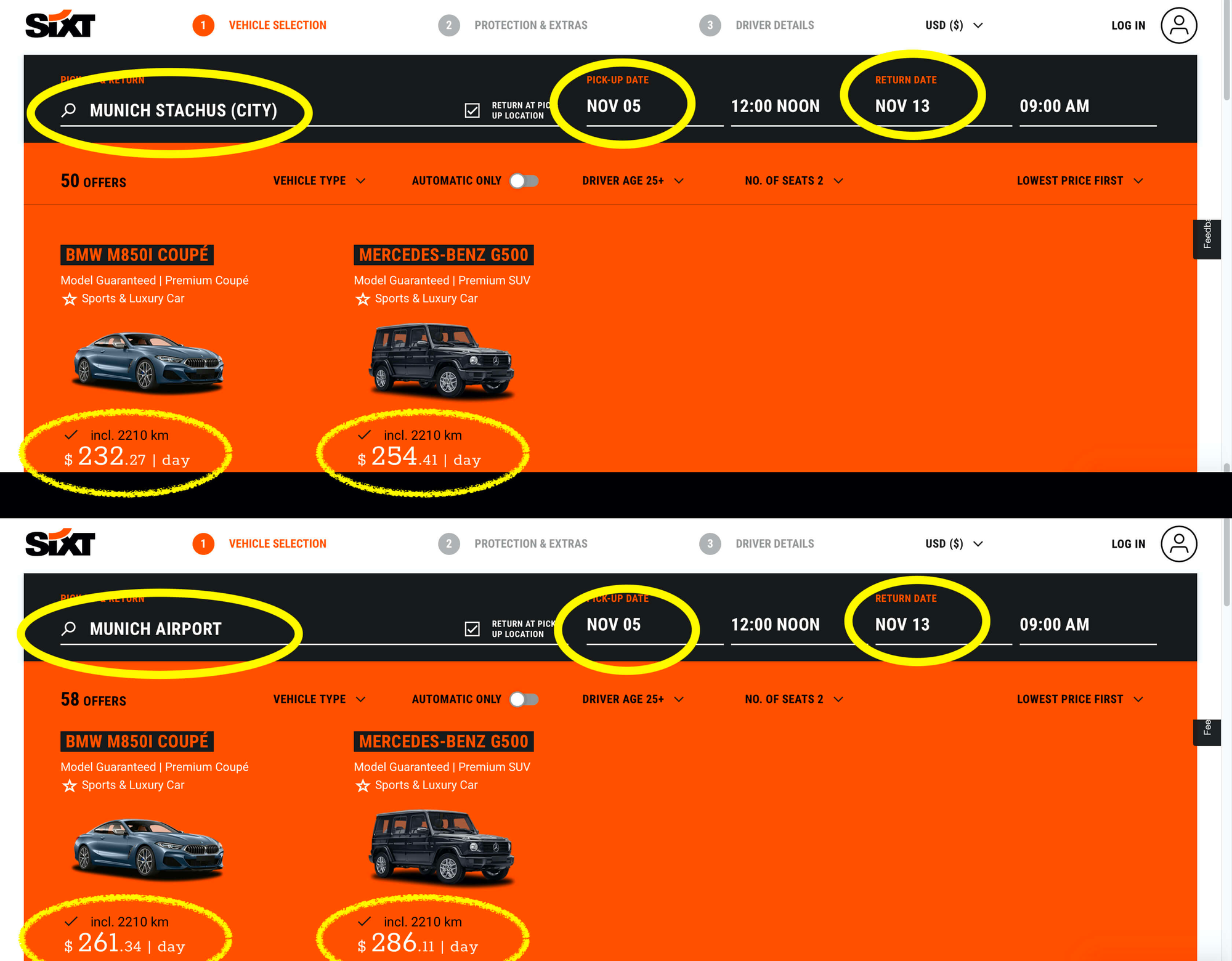Open the user profile icon in bottom header
The image size is (1232, 961).
click(1178, 543)
